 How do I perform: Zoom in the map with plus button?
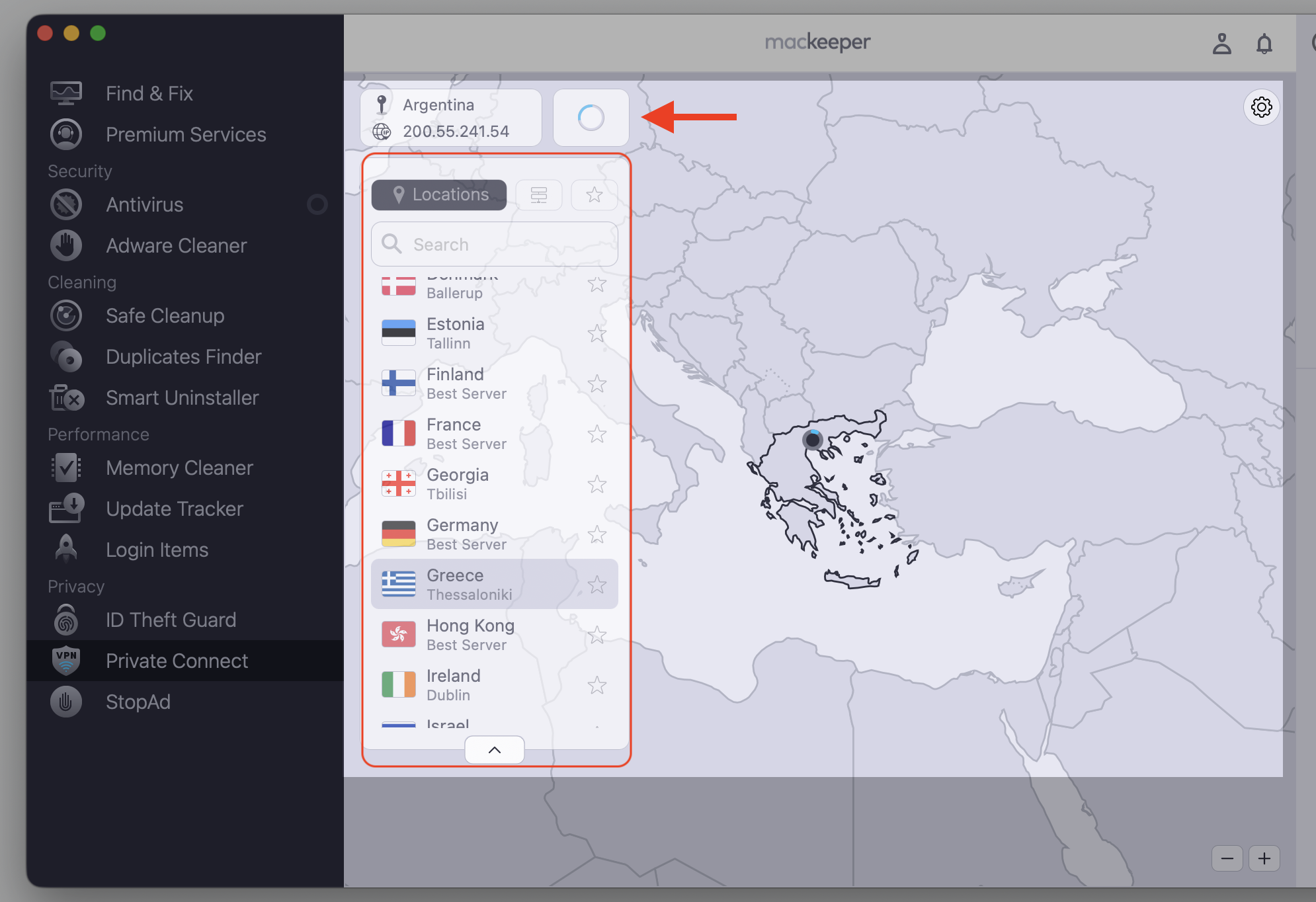click(x=1264, y=858)
